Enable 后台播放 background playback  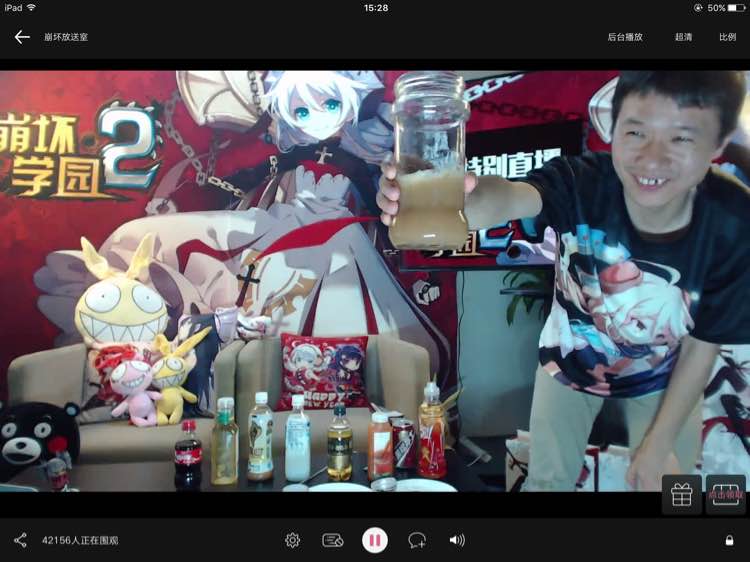[625, 37]
